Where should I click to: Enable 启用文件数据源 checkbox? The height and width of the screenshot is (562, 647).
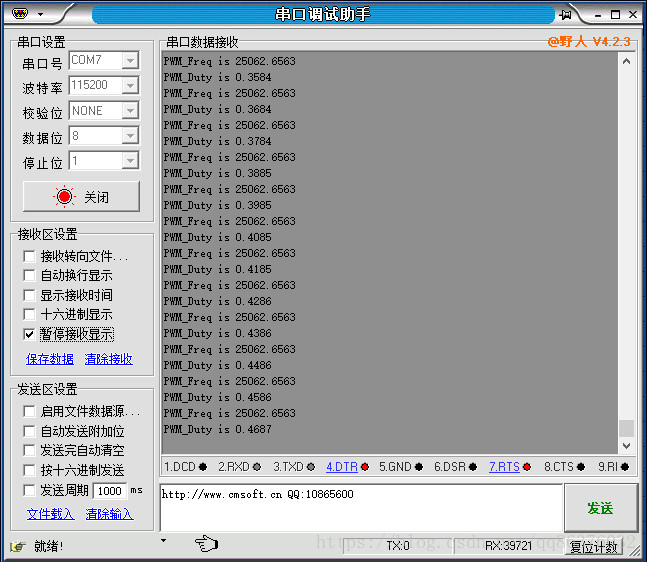point(29,411)
